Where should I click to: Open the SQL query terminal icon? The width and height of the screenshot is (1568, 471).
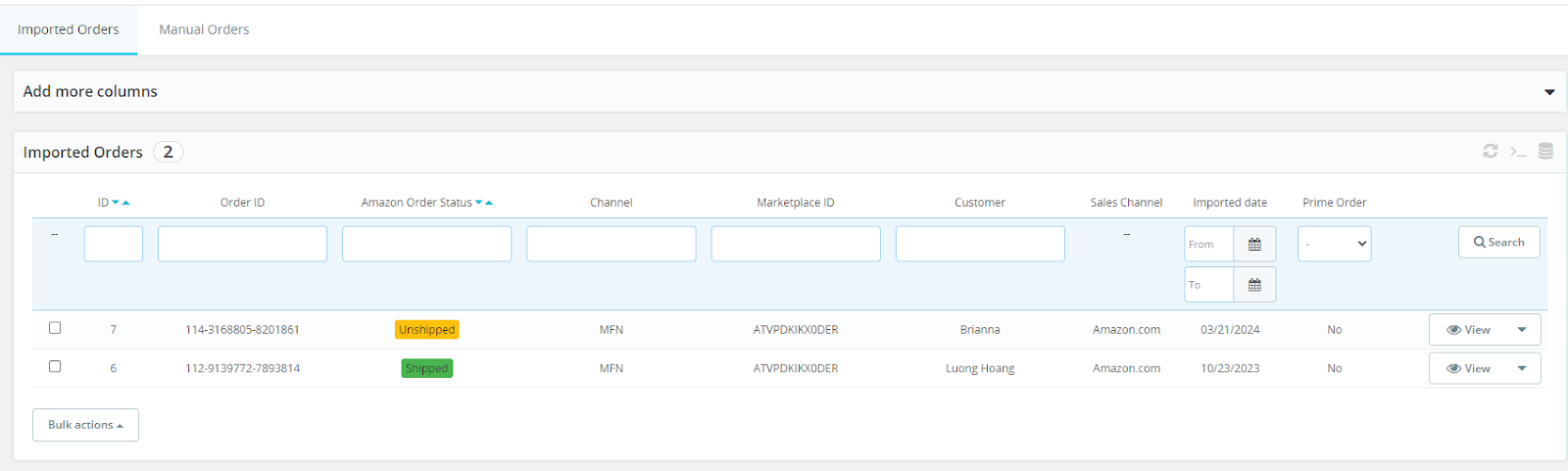1518,151
